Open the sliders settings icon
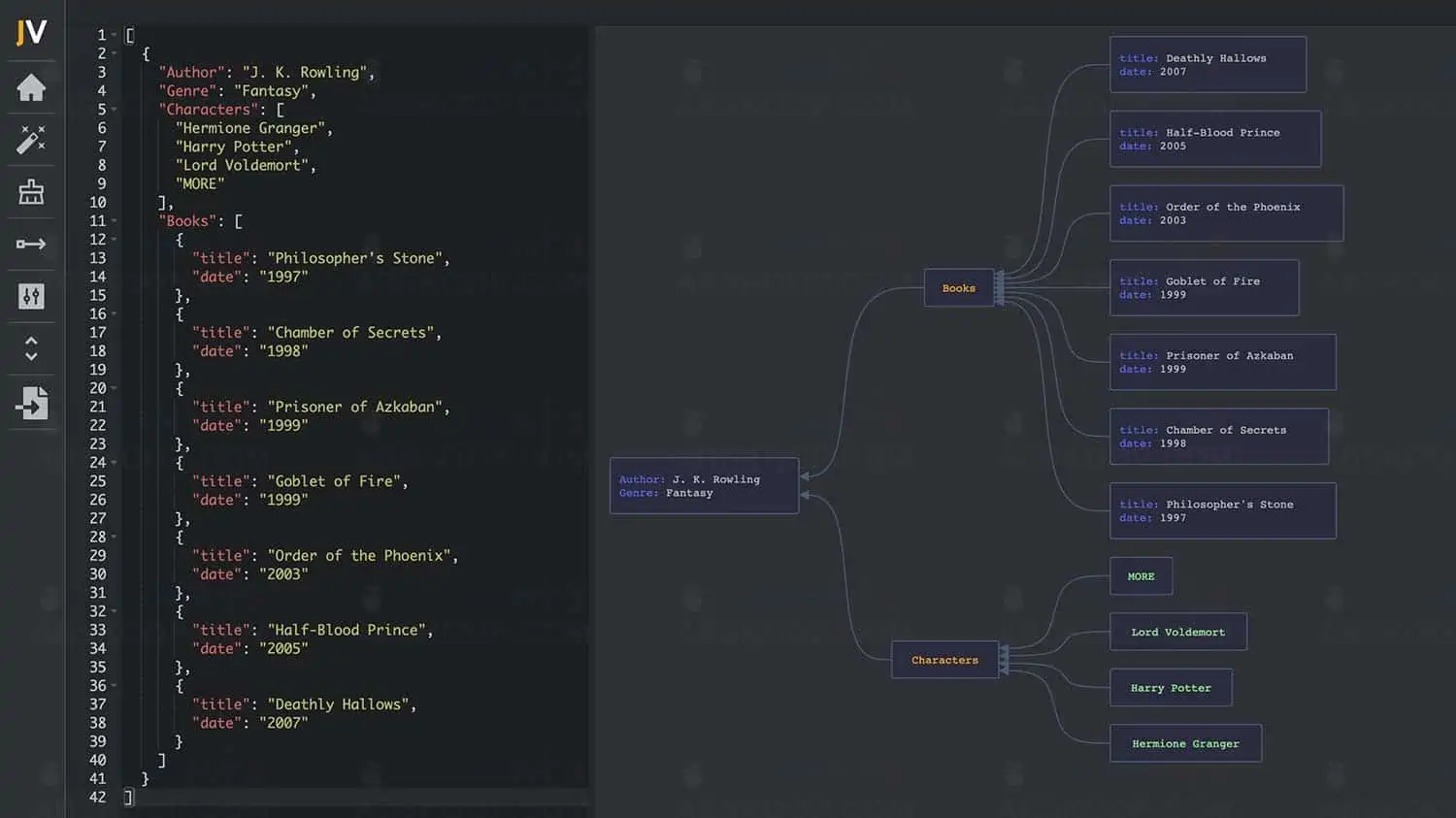 tap(31, 296)
